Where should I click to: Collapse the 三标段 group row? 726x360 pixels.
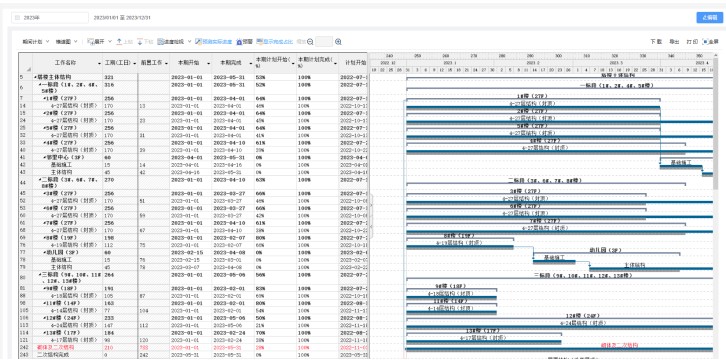click(40, 274)
